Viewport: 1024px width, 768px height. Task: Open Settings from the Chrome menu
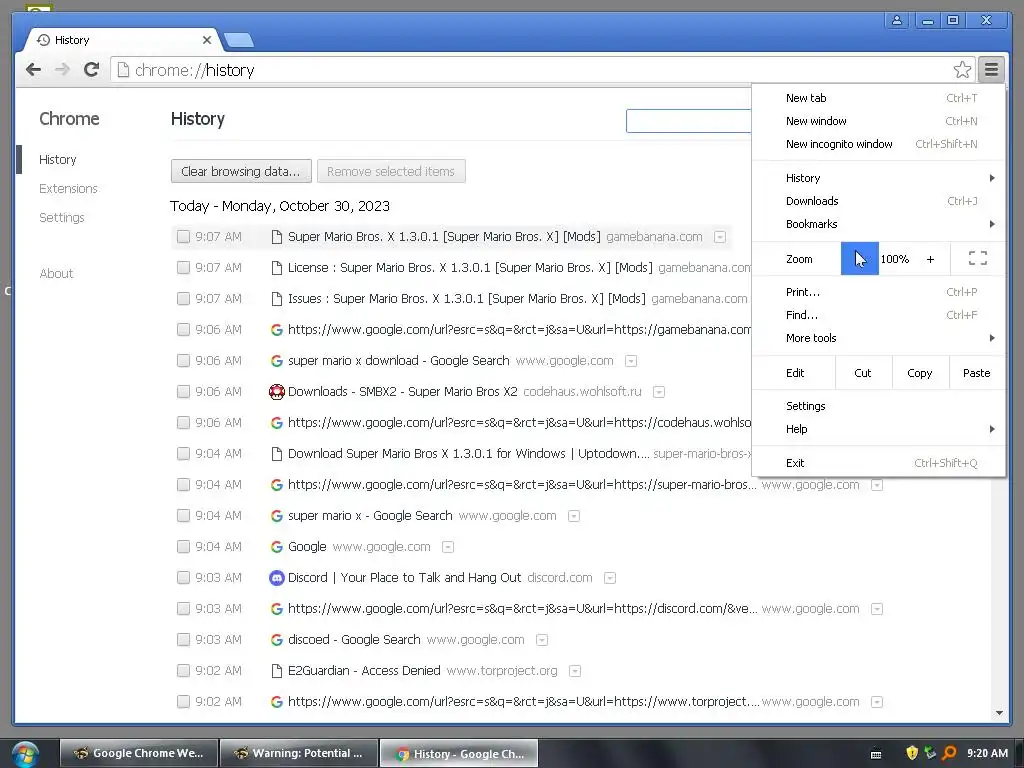(878, 406)
